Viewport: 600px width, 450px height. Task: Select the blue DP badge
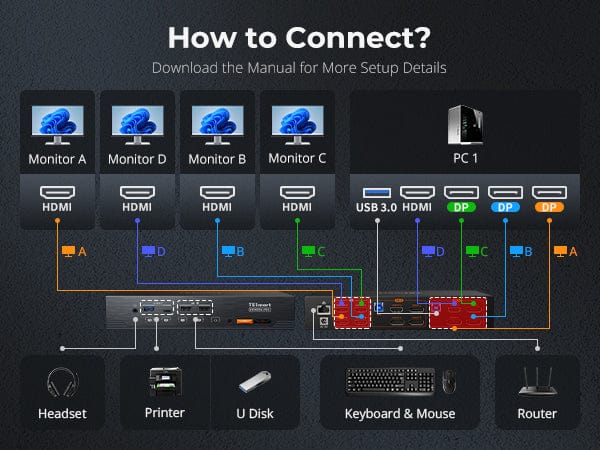(504, 208)
